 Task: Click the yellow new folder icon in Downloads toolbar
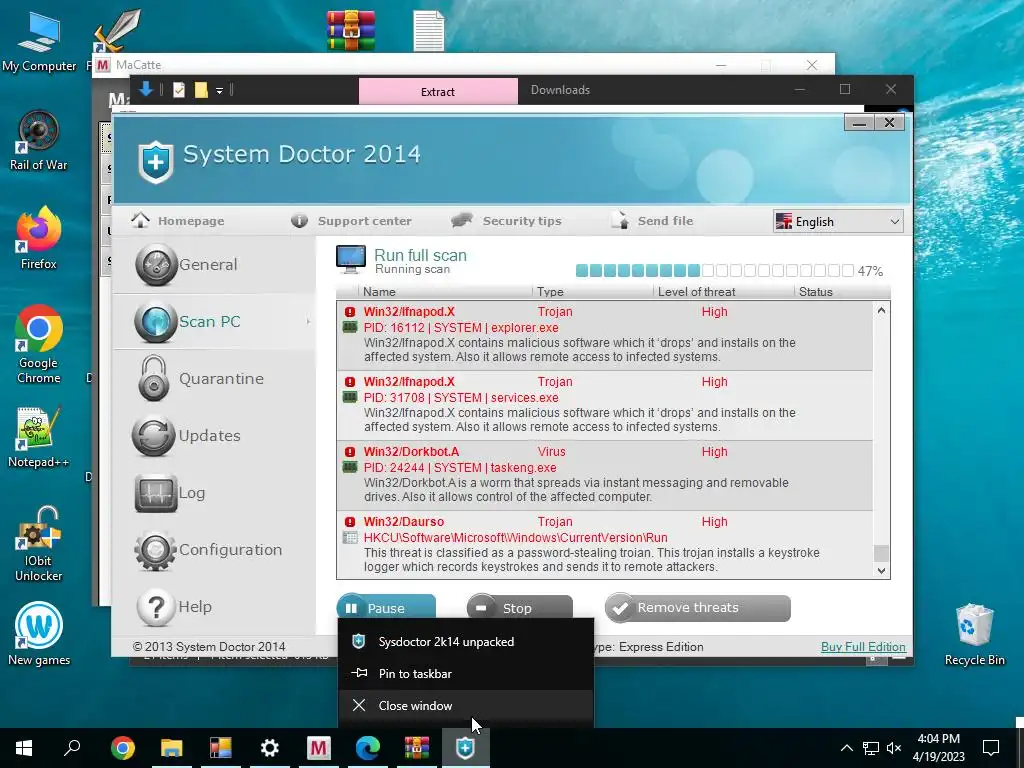[x=200, y=90]
